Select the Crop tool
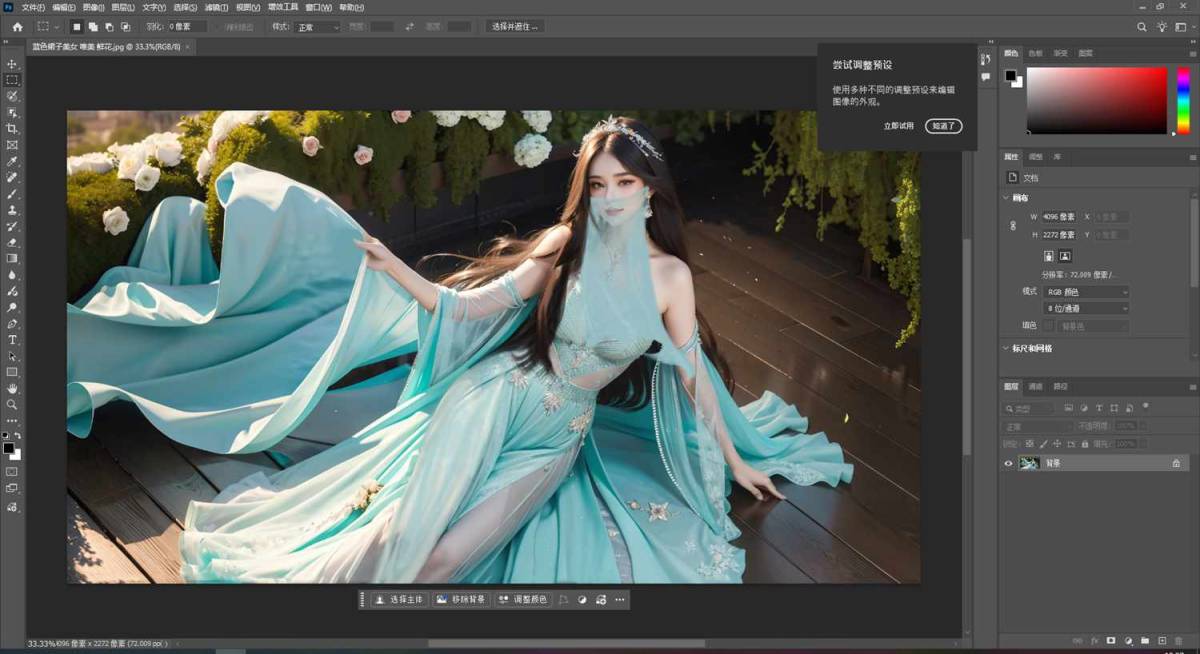This screenshot has height=654, width=1200. coord(12,128)
